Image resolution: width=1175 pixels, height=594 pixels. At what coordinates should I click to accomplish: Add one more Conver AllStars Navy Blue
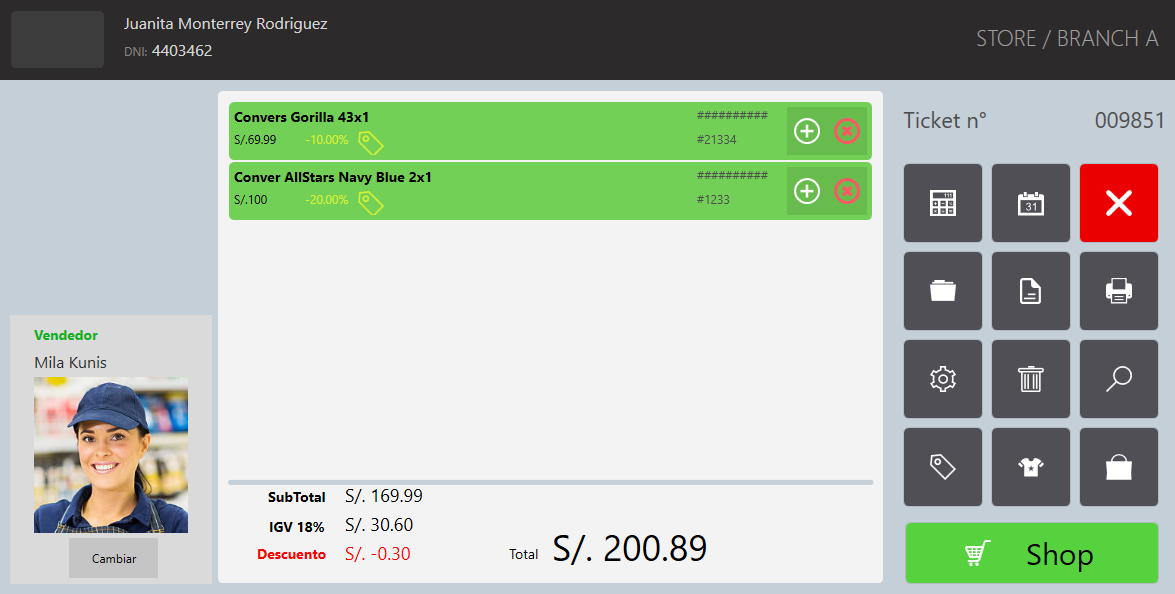click(806, 191)
